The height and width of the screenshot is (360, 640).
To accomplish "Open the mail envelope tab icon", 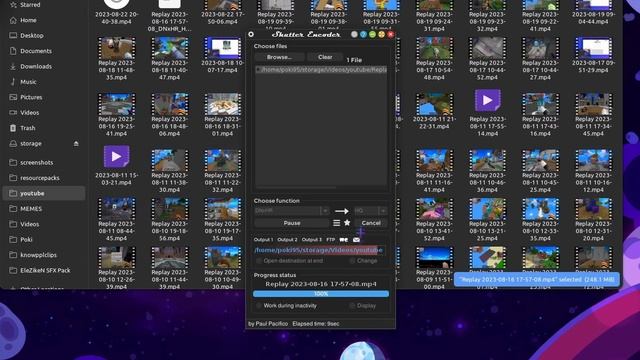I will click(x=356, y=240).
